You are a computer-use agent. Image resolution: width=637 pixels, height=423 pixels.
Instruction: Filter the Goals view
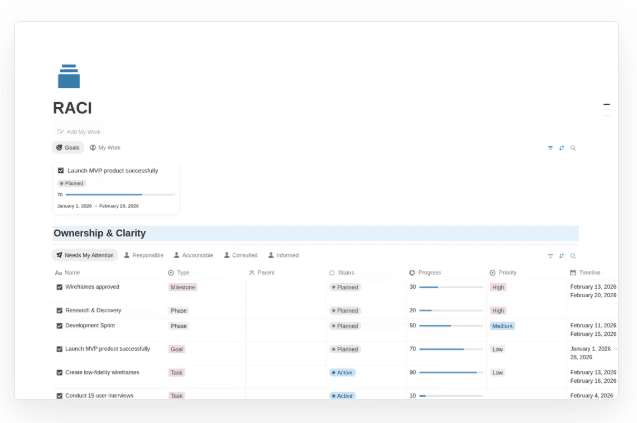click(550, 148)
